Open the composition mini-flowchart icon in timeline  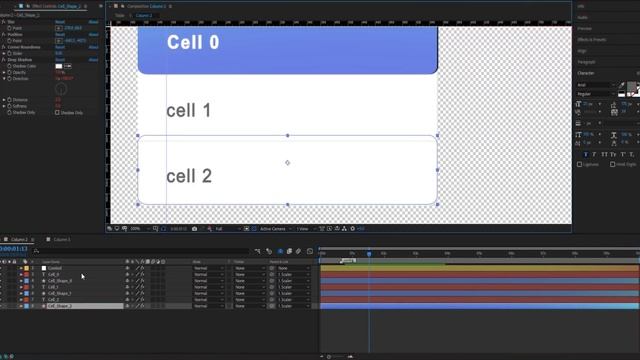pos(257,251)
